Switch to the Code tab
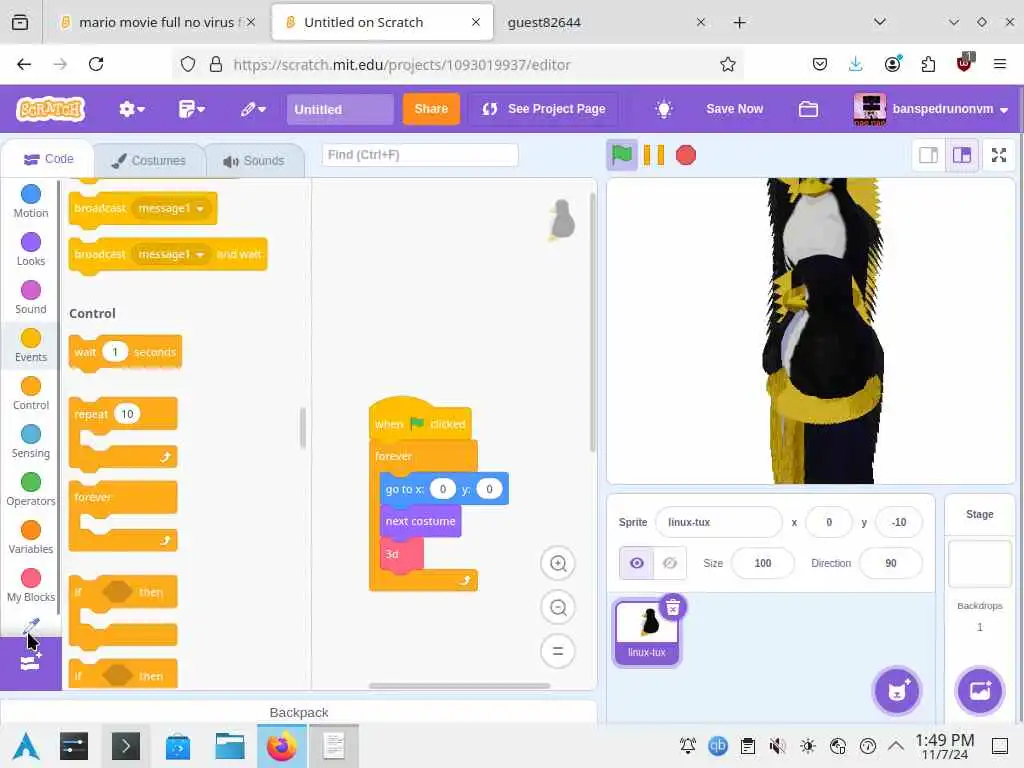The width and height of the screenshot is (1024, 768). 48,159
